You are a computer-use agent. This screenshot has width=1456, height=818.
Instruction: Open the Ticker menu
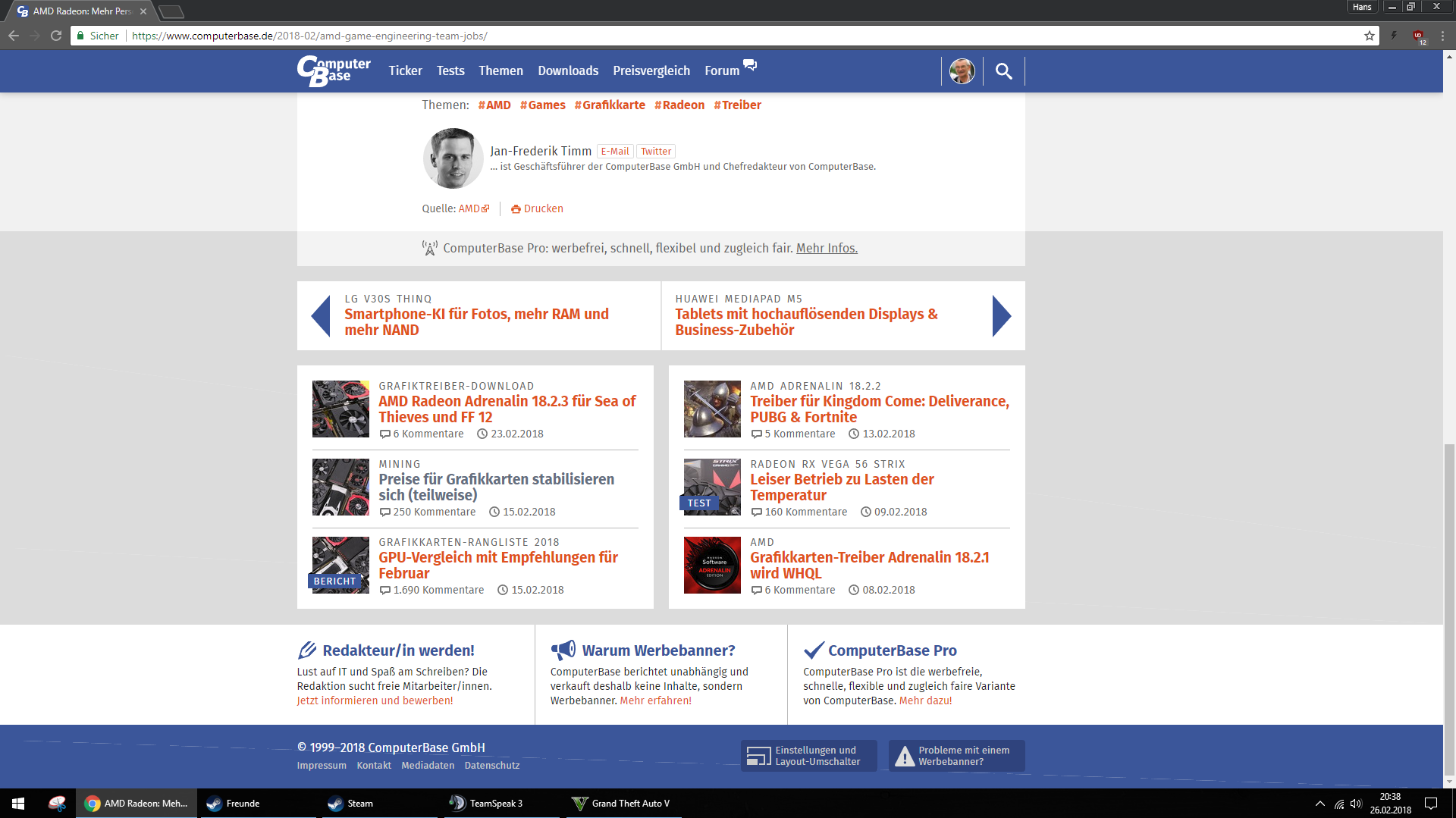pos(405,71)
